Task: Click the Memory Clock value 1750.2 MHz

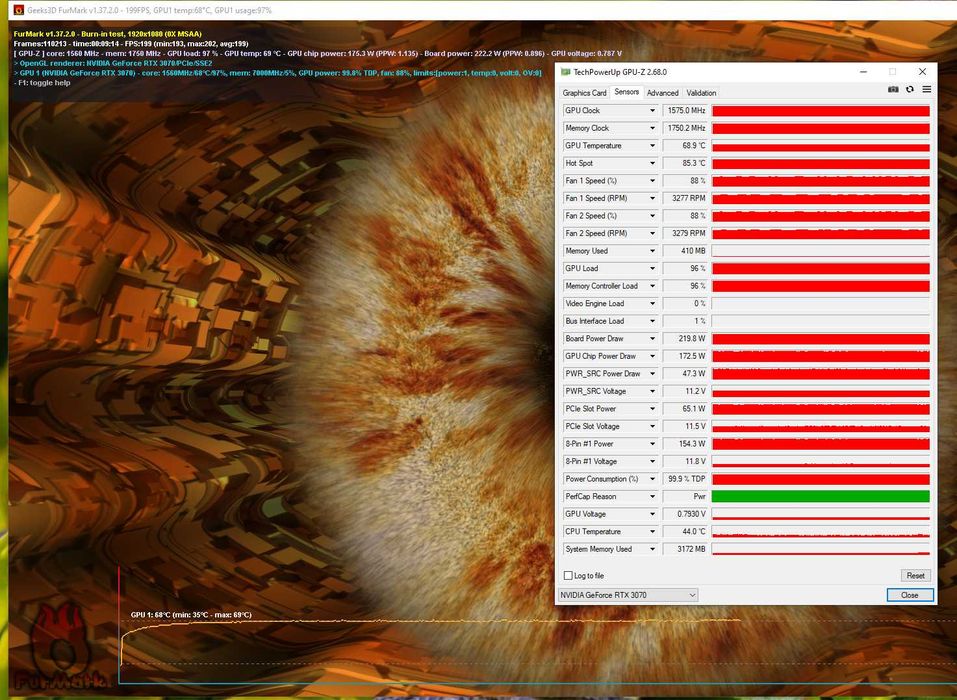Action: (x=685, y=128)
